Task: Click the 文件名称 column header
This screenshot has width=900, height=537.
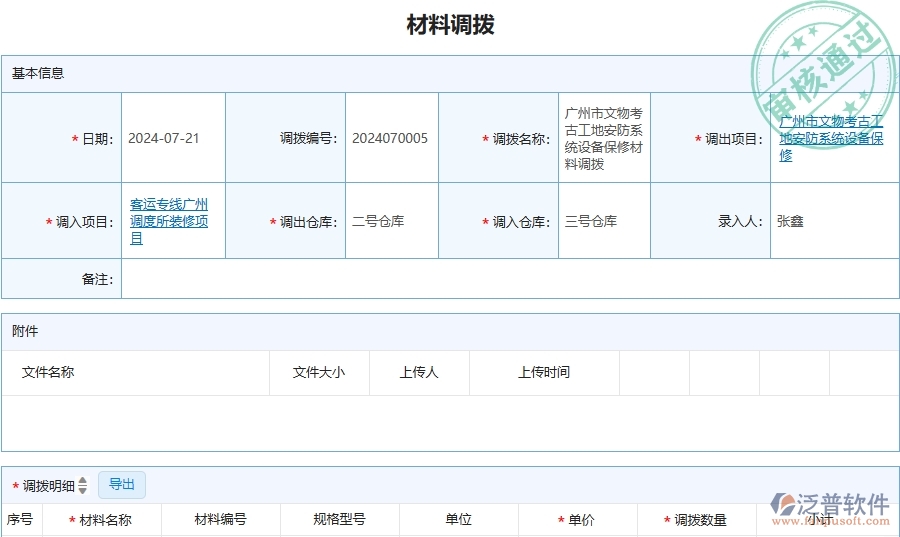Action: tap(48, 372)
